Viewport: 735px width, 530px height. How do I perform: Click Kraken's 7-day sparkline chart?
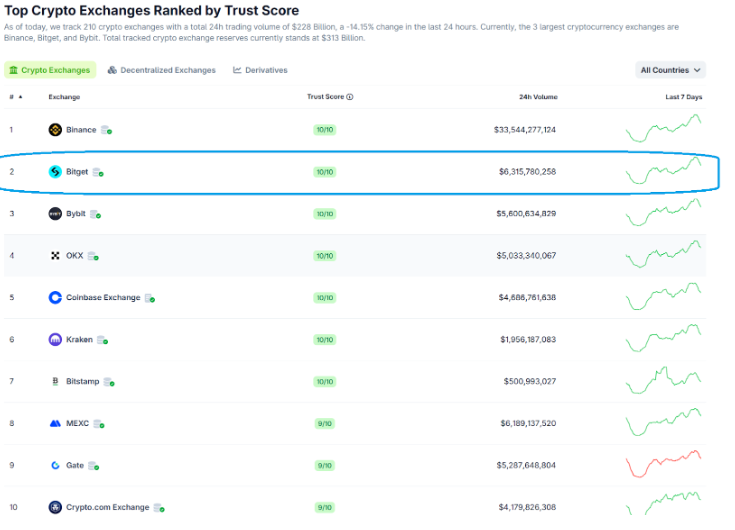pos(663,338)
